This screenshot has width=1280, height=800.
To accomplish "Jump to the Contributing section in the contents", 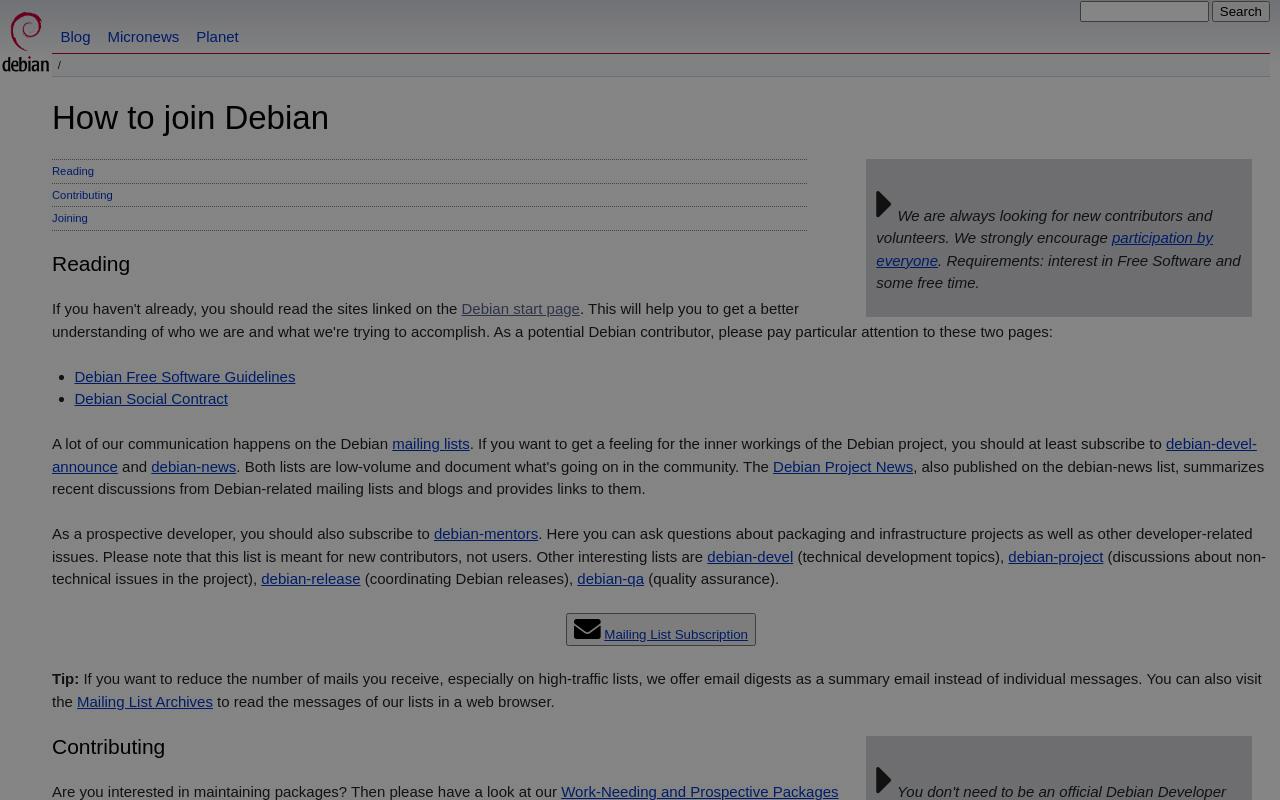I will point(82,195).
